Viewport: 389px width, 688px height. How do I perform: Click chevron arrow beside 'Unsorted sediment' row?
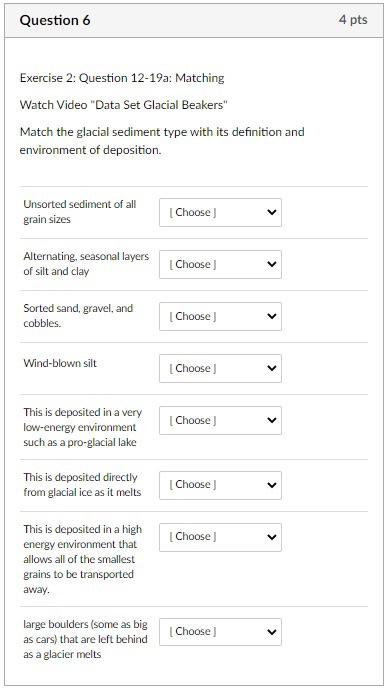[272, 212]
